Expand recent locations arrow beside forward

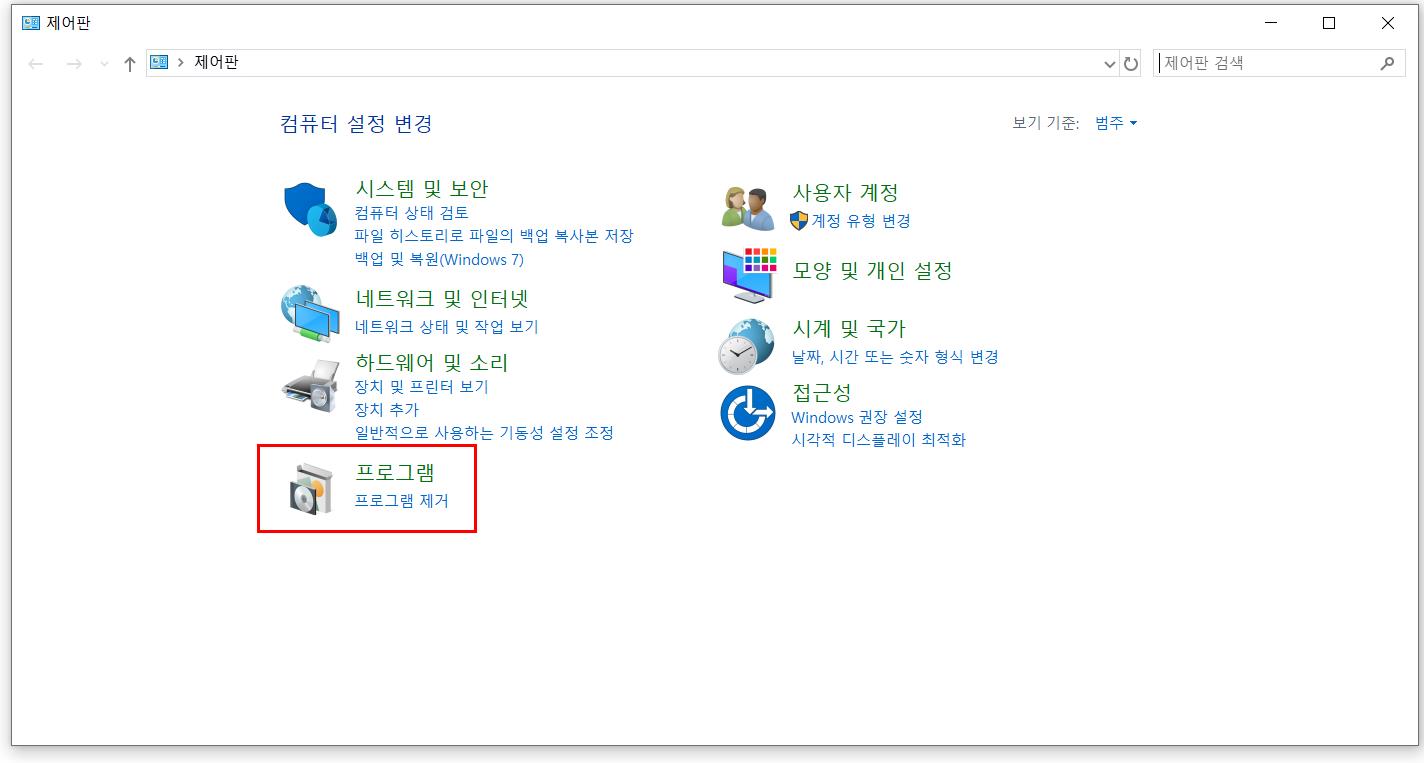coord(104,64)
